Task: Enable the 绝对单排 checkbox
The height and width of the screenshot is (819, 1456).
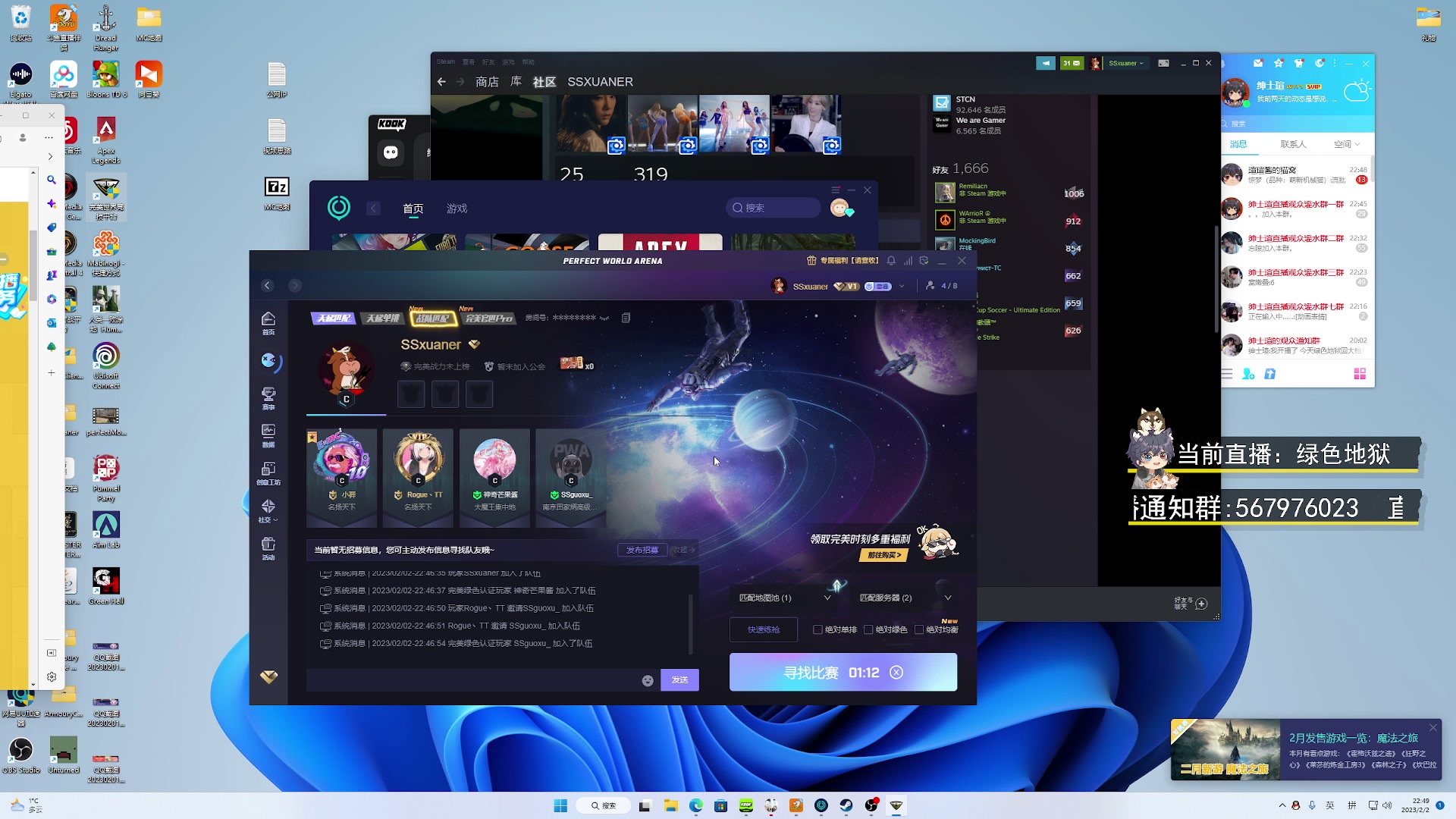Action: pos(817,629)
